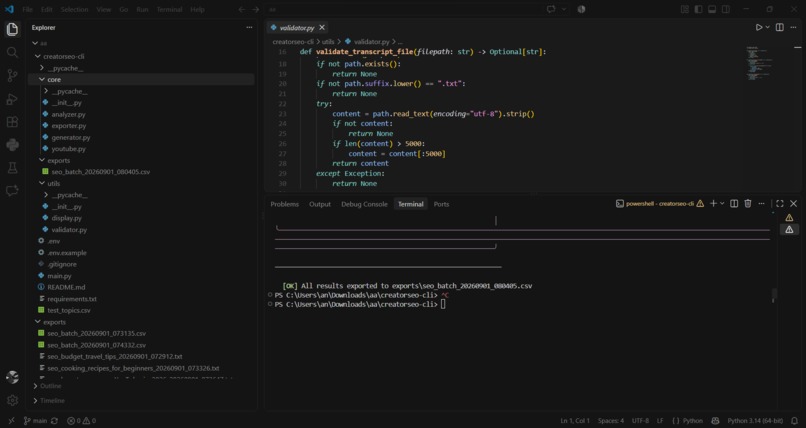Open the Chat view in activity bar
Viewport: 806px width, 428px height.
(12, 191)
